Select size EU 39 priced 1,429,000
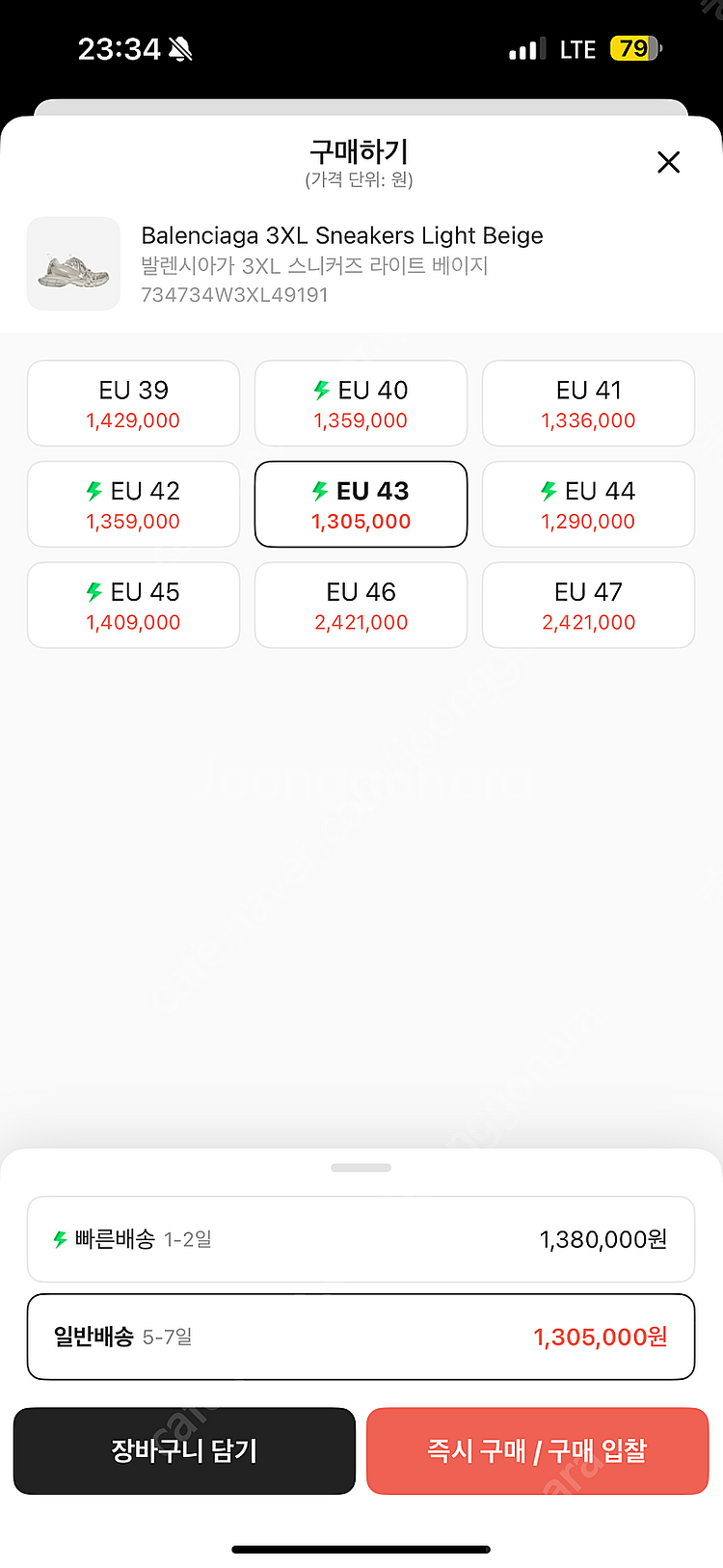723x1568 pixels. point(133,403)
